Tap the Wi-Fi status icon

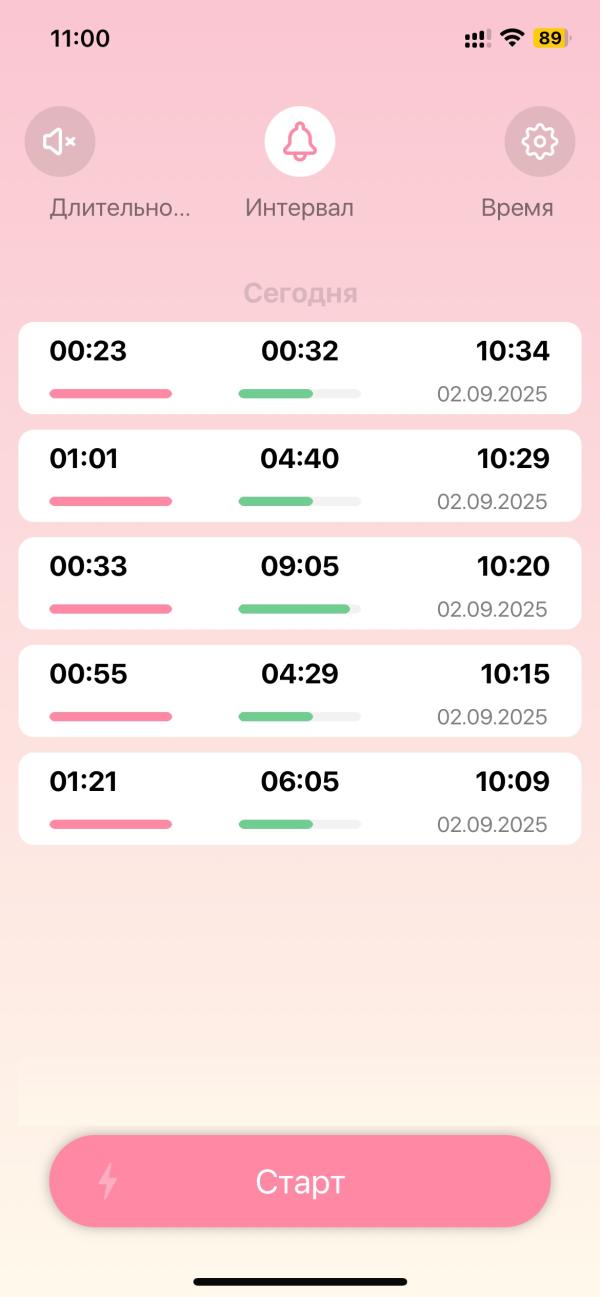click(x=512, y=38)
